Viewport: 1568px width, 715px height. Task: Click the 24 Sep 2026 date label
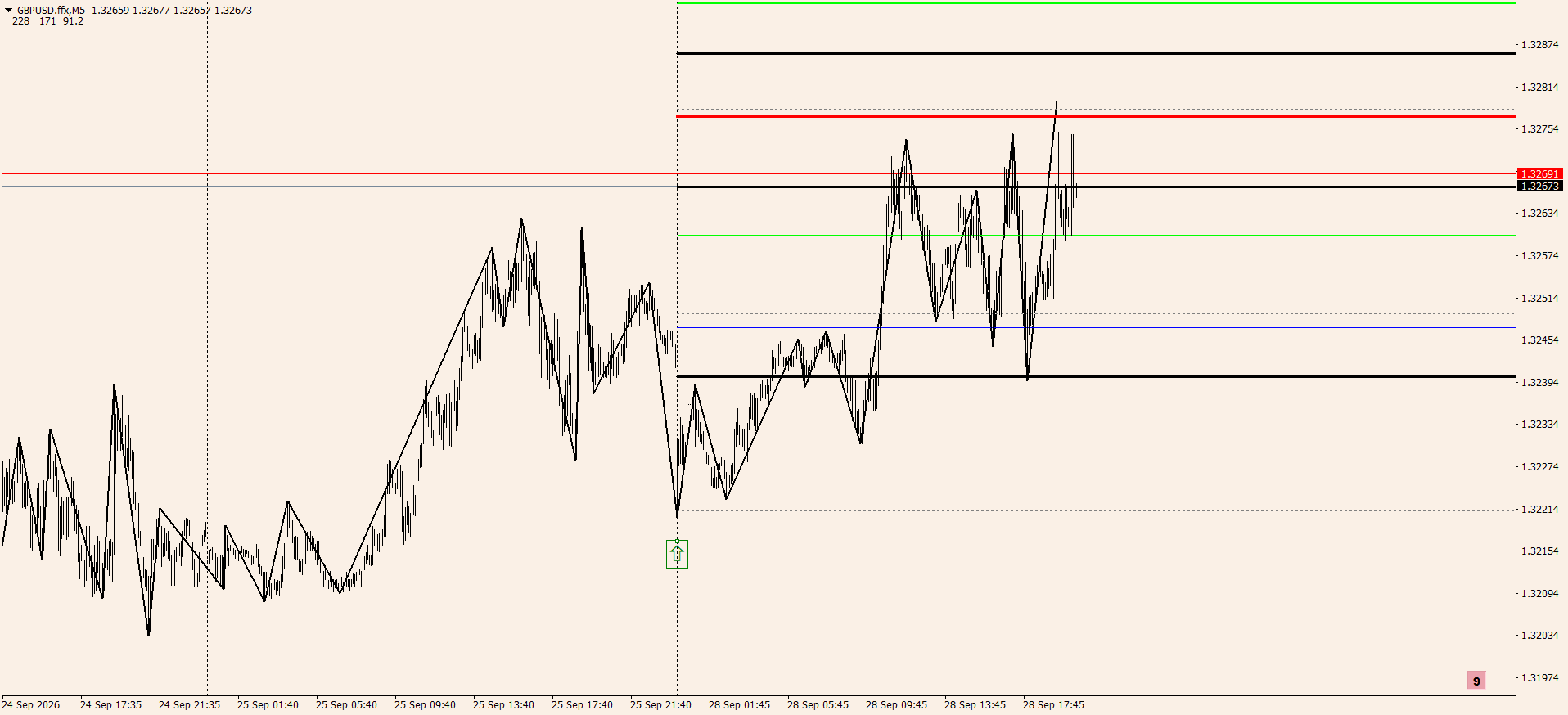[x=31, y=704]
